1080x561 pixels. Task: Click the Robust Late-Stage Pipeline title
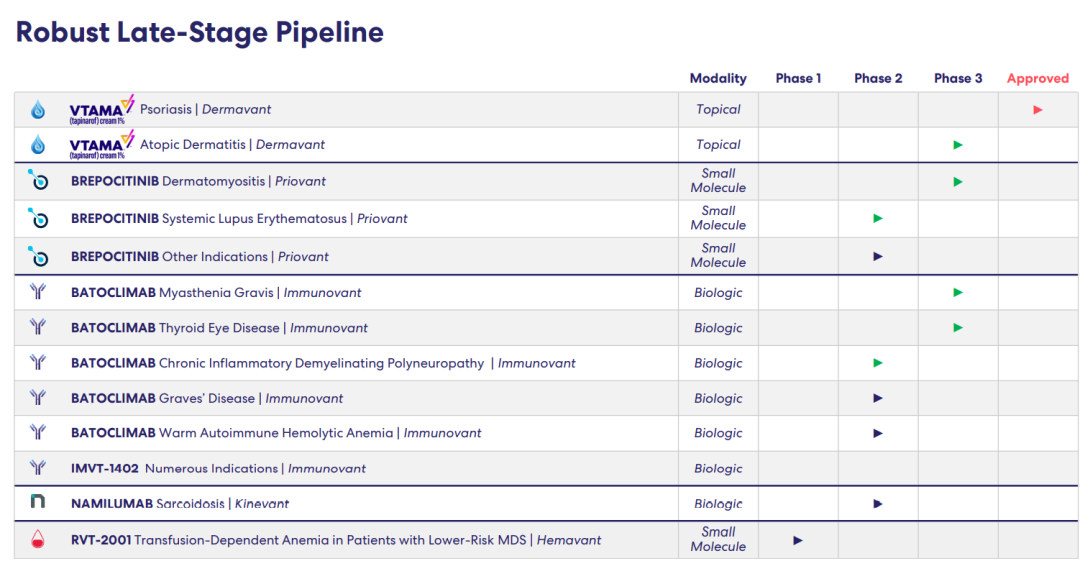(x=200, y=32)
